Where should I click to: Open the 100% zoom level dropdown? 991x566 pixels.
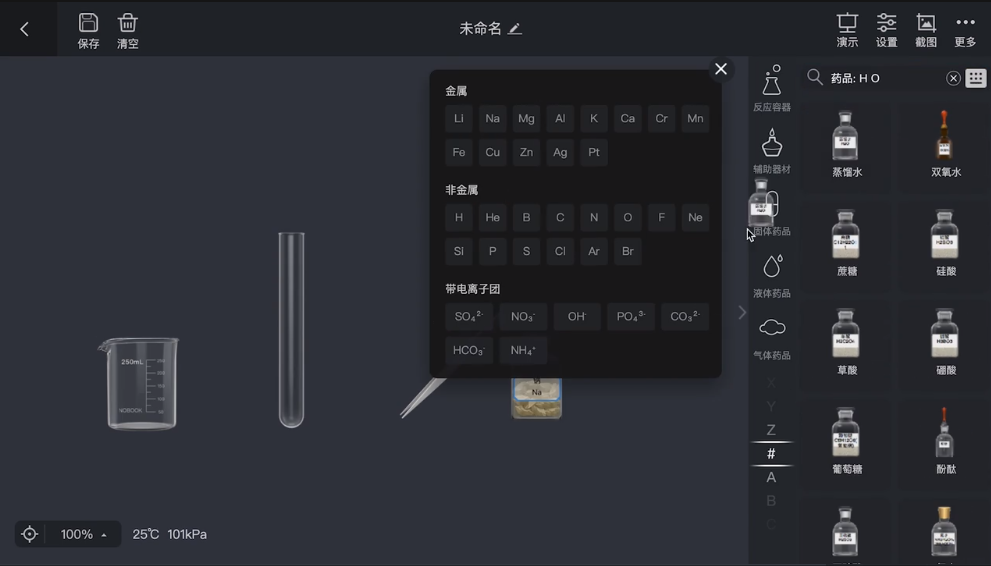84,534
